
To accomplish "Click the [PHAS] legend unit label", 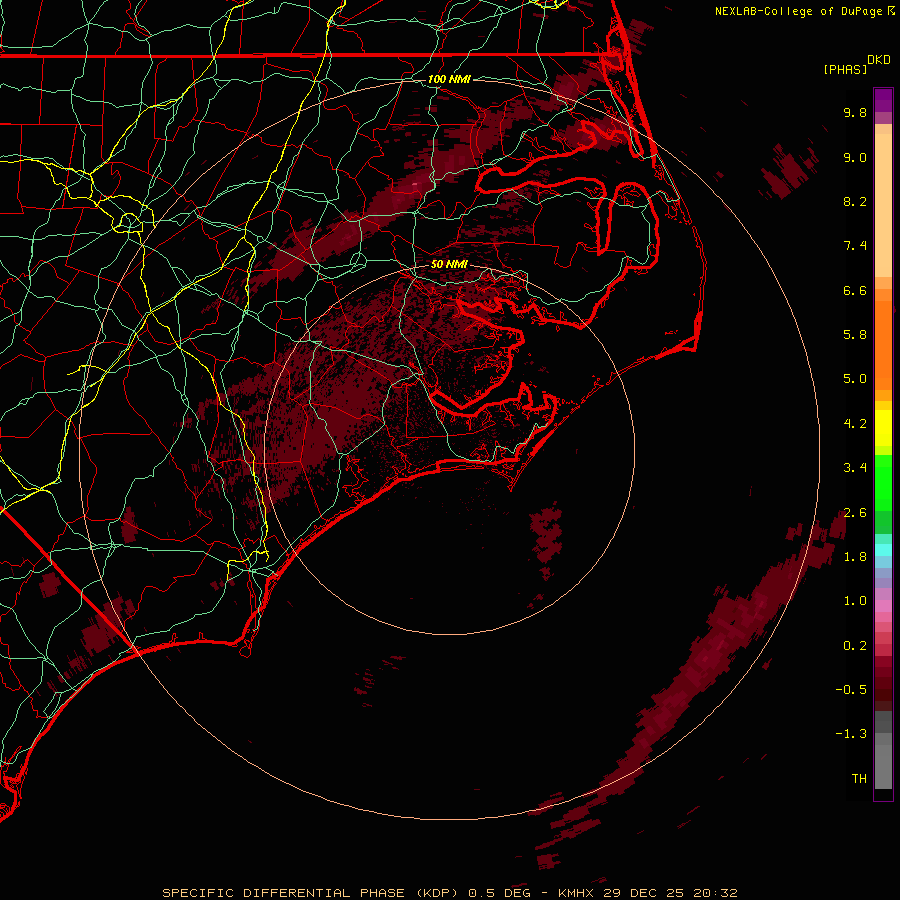I will (845, 69).
